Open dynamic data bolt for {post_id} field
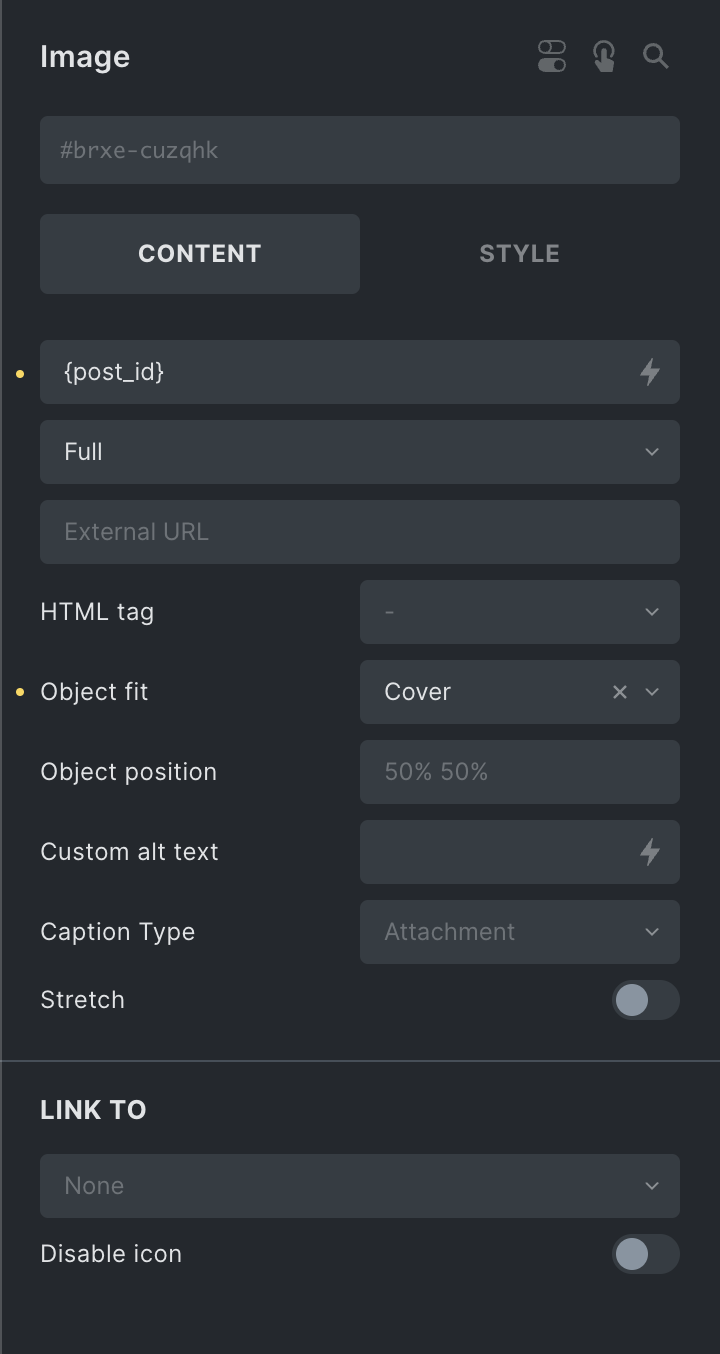Image resolution: width=720 pixels, height=1354 pixels. click(x=650, y=372)
